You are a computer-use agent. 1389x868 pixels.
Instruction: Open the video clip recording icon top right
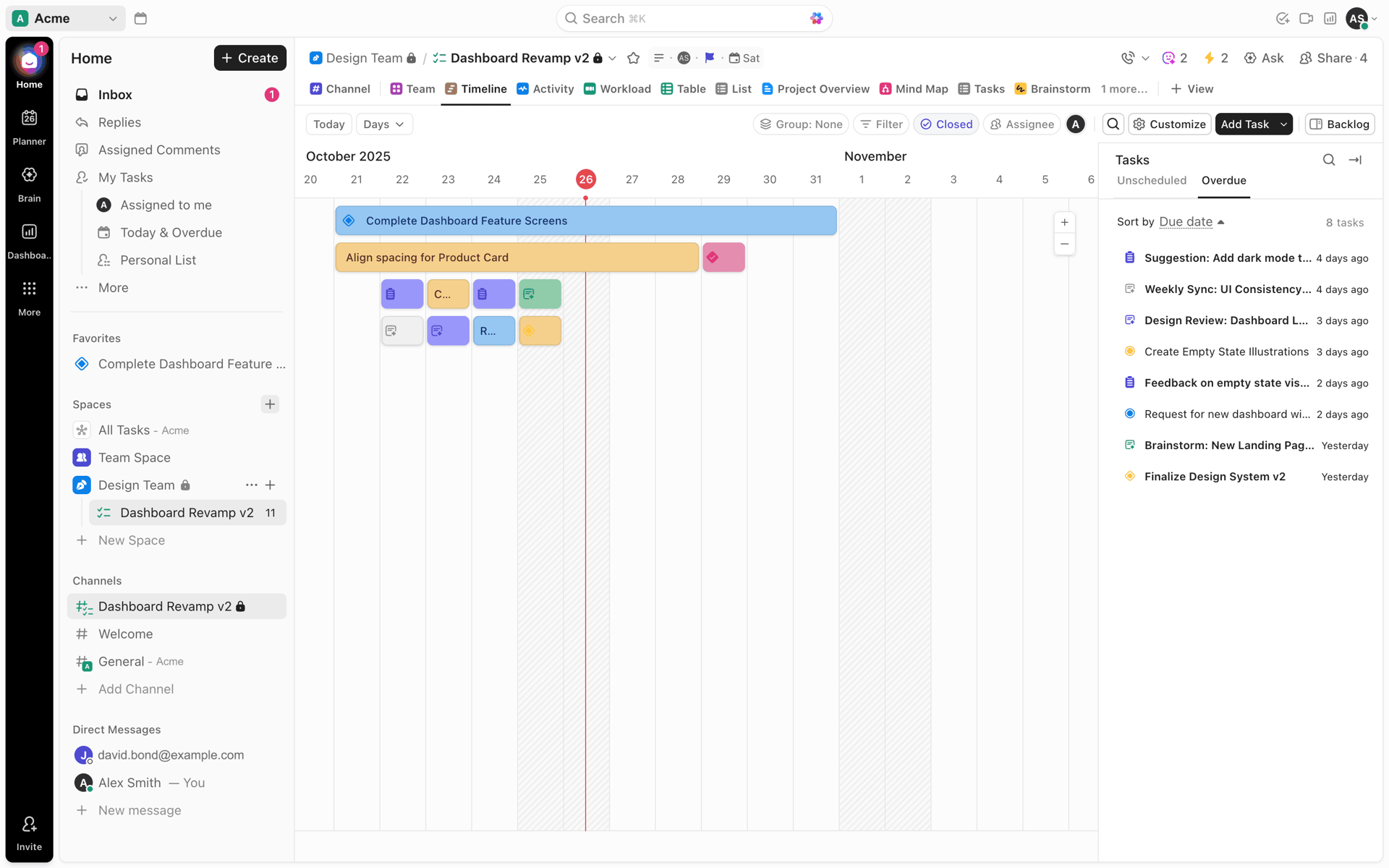click(x=1306, y=18)
